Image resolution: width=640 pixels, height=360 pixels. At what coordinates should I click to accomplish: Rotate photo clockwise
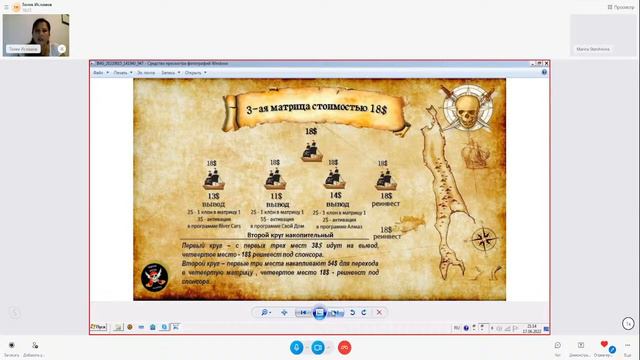pyautogui.click(x=364, y=312)
